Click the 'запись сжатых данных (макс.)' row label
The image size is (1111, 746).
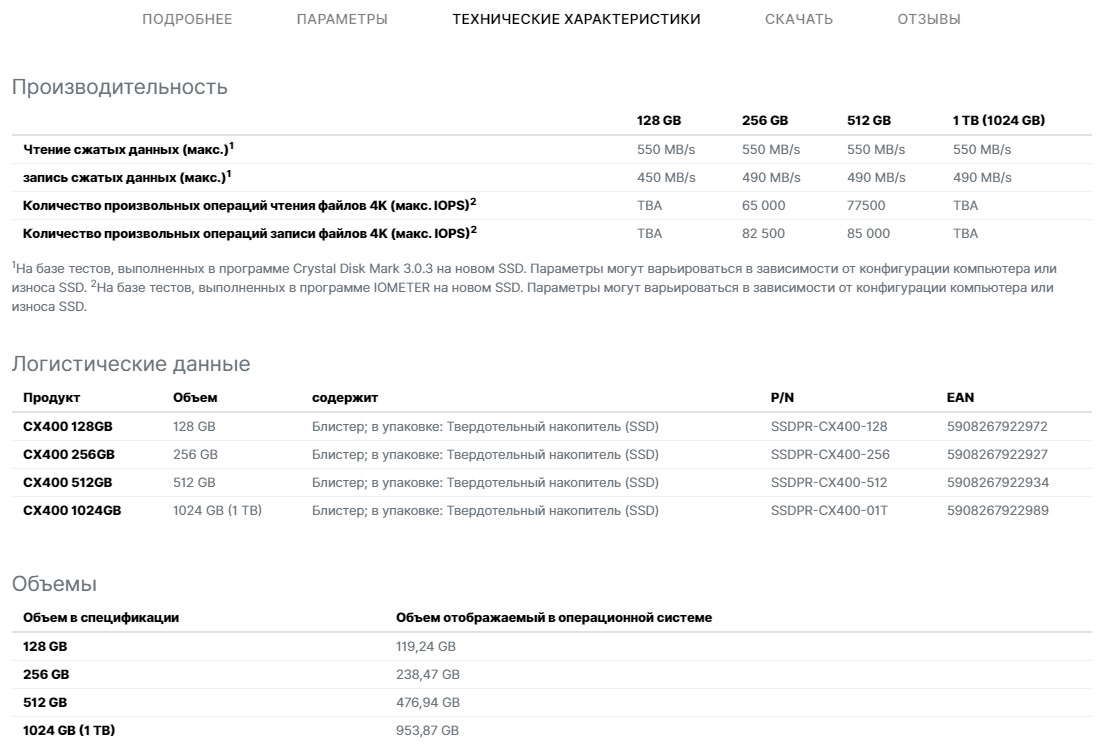127,177
